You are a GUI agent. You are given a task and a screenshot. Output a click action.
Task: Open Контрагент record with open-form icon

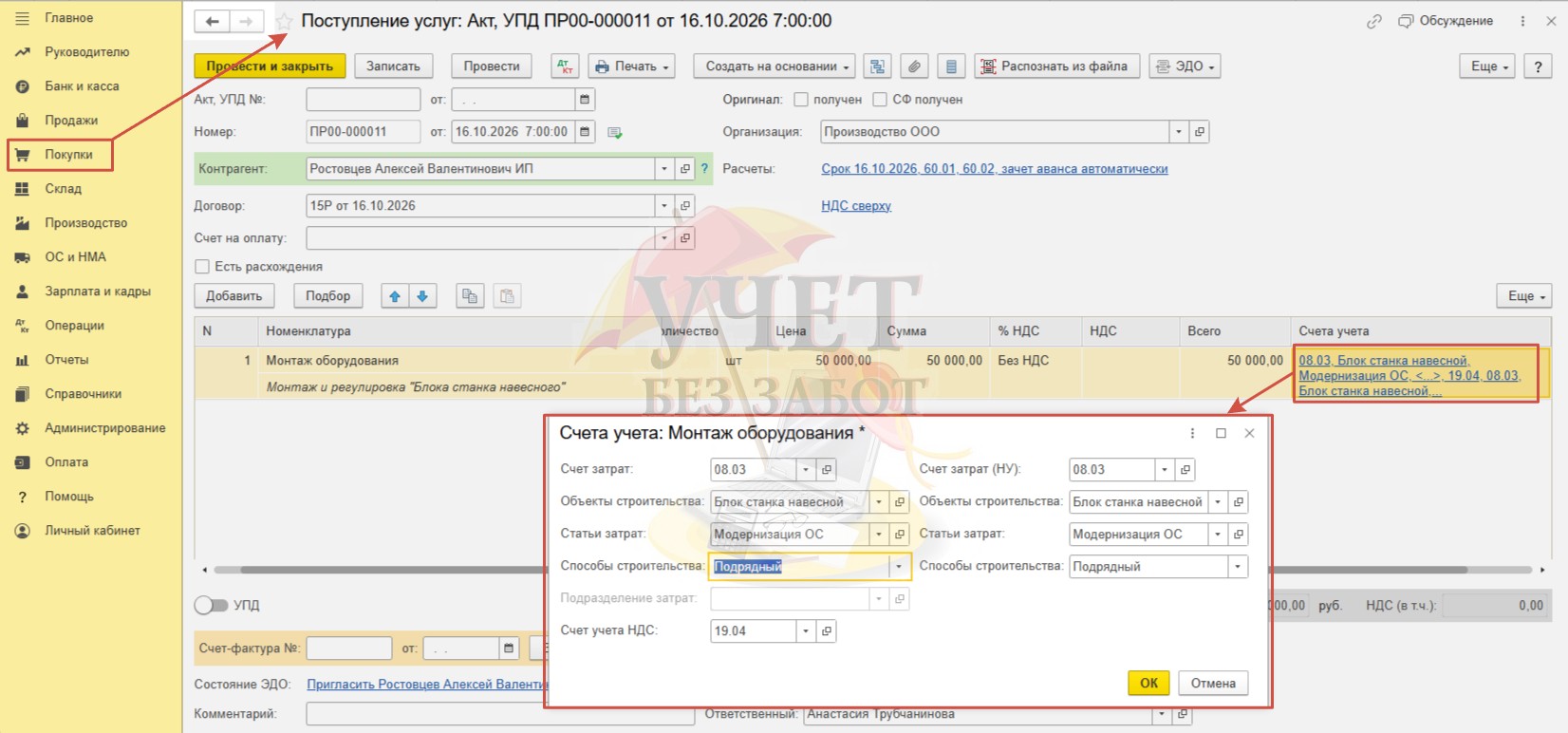[x=685, y=169]
